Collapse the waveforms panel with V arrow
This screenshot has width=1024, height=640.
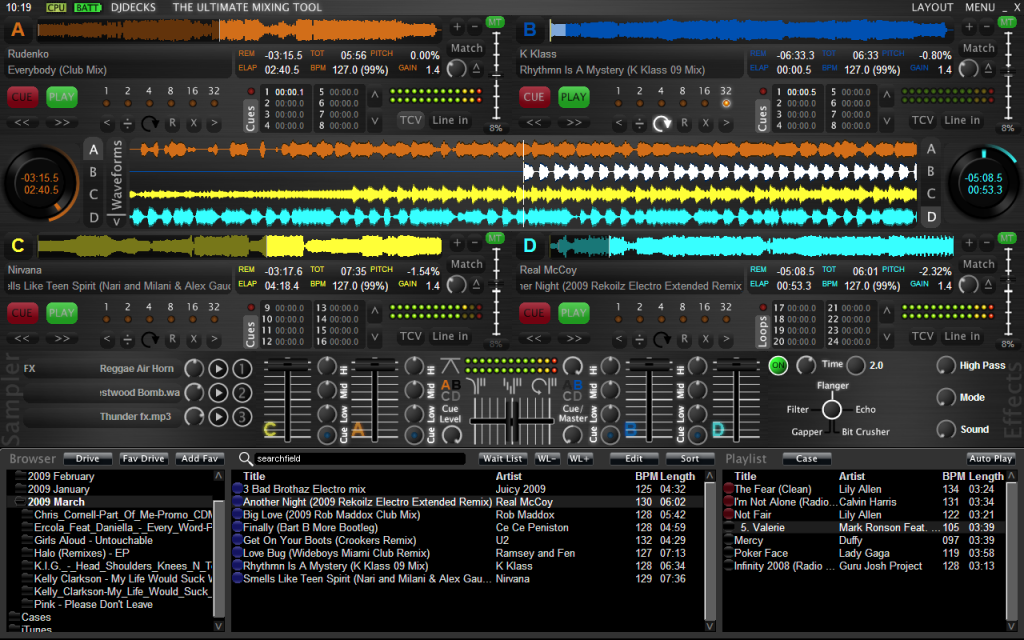pyautogui.click(x=117, y=221)
